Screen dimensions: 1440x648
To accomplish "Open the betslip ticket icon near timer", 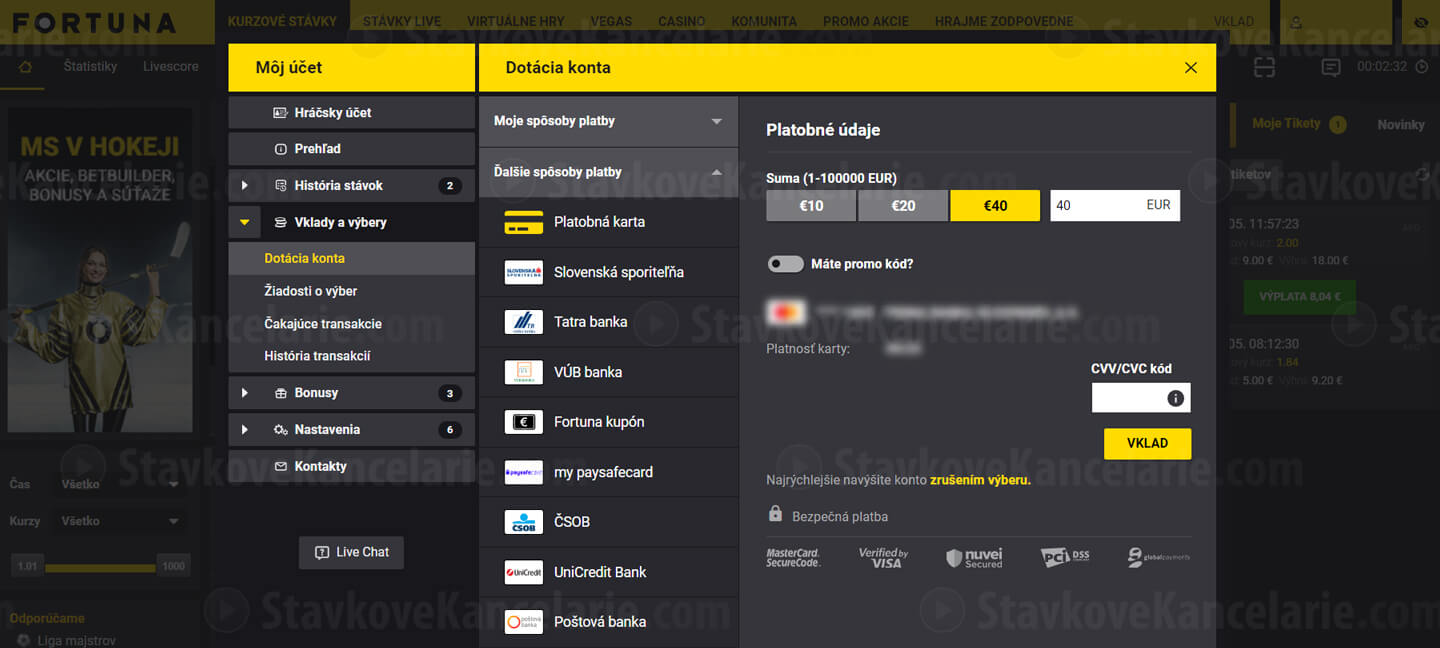I will point(1264,67).
